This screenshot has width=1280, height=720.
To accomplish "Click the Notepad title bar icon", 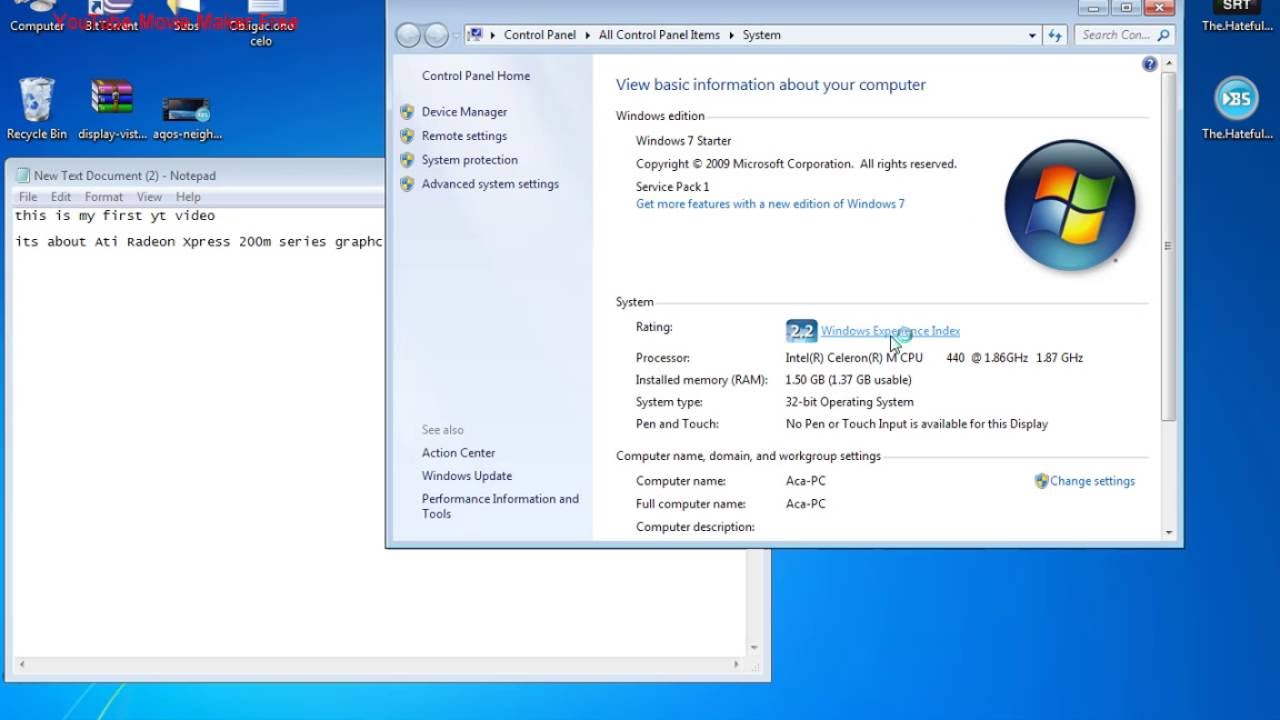I will pyautogui.click(x=22, y=175).
